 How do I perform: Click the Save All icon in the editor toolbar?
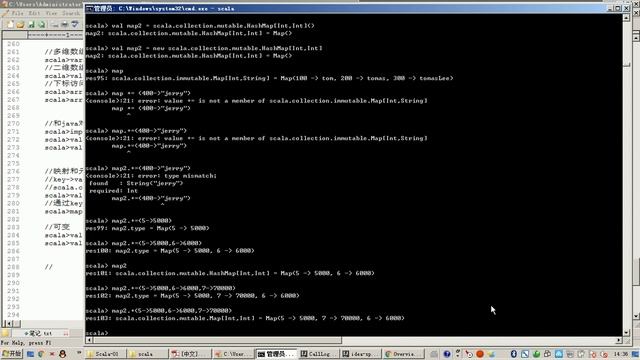41,25
